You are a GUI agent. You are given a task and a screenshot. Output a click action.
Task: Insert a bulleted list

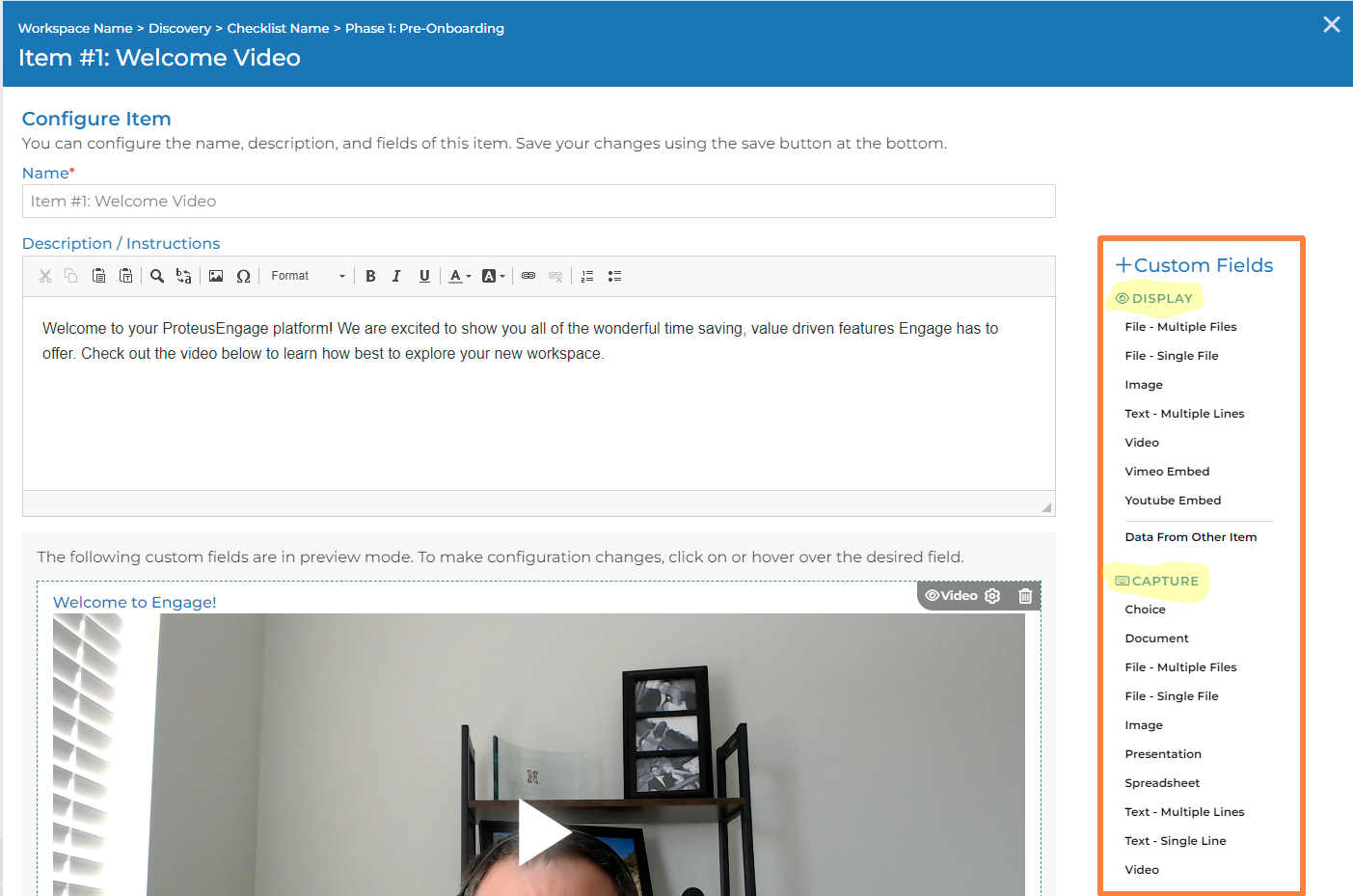click(x=614, y=276)
